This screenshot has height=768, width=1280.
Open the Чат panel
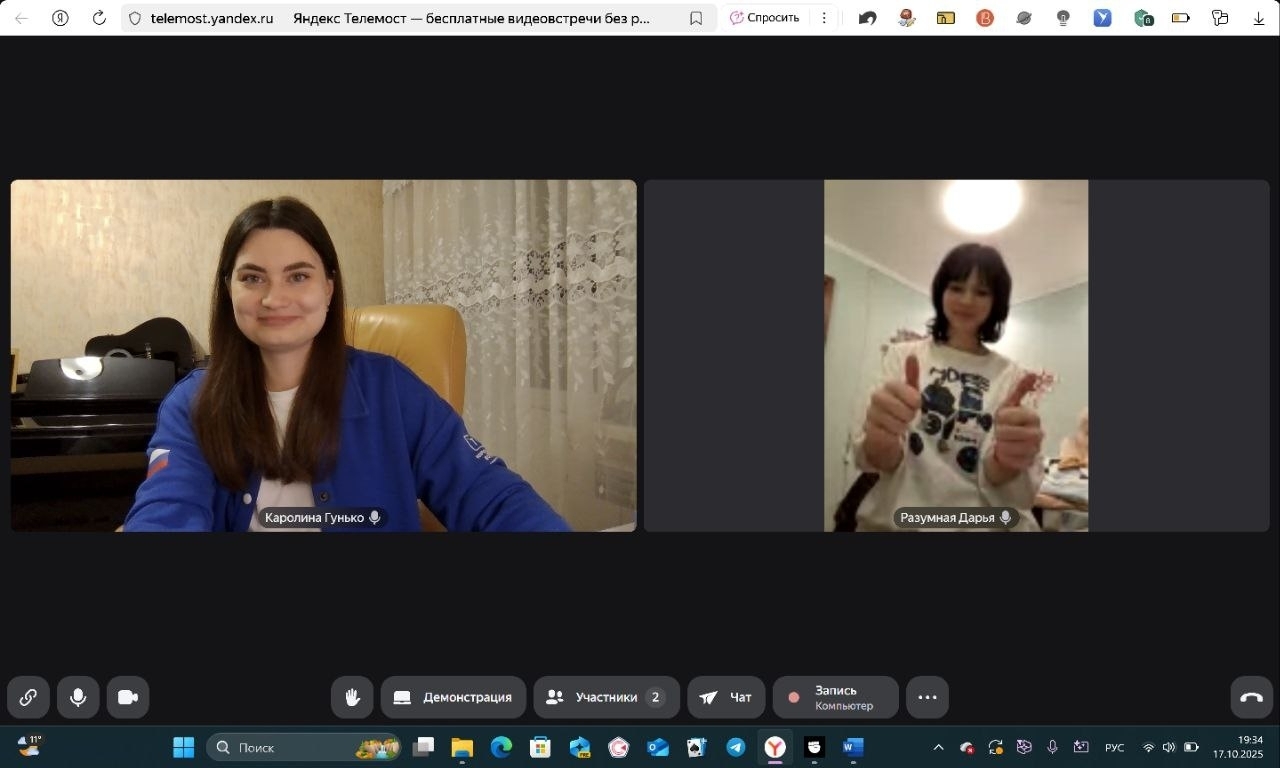pos(726,697)
